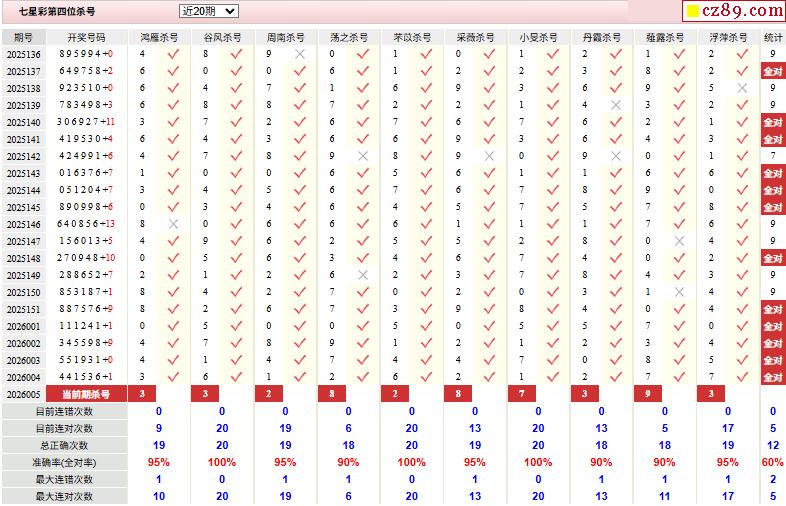Click the 全对 badge in row 2025143

pyautogui.click(x=772, y=173)
